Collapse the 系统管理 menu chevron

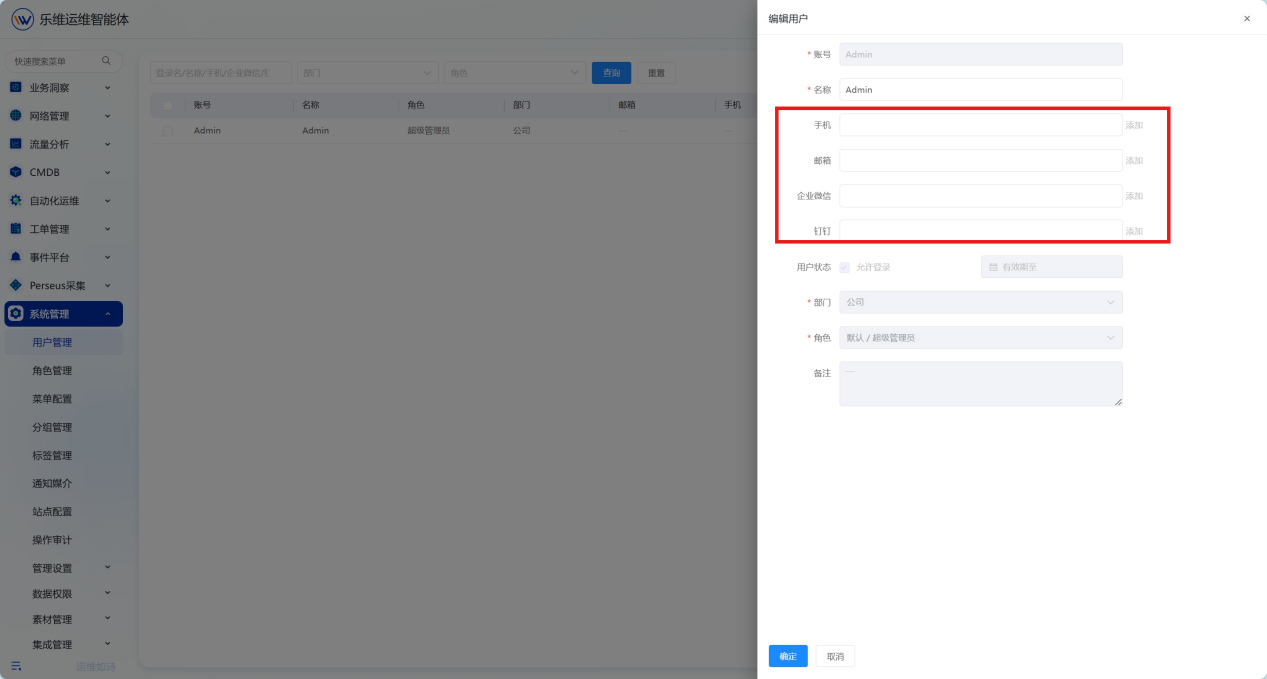click(x=108, y=314)
